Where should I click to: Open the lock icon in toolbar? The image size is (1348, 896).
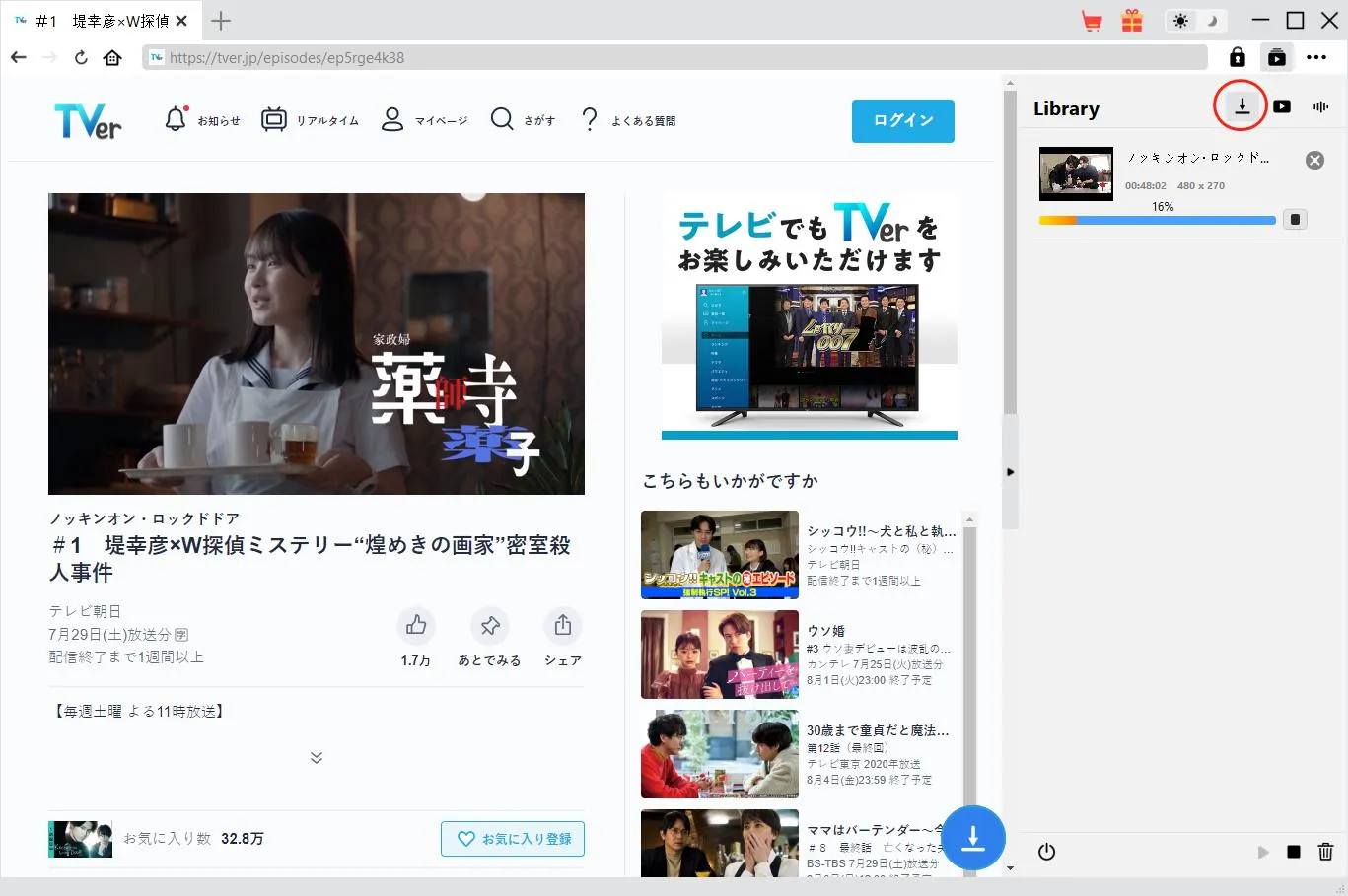[1237, 57]
